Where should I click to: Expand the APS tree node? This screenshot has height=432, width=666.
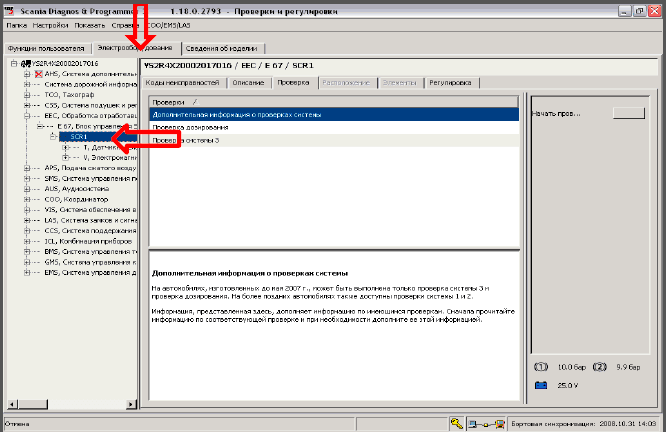27,168
